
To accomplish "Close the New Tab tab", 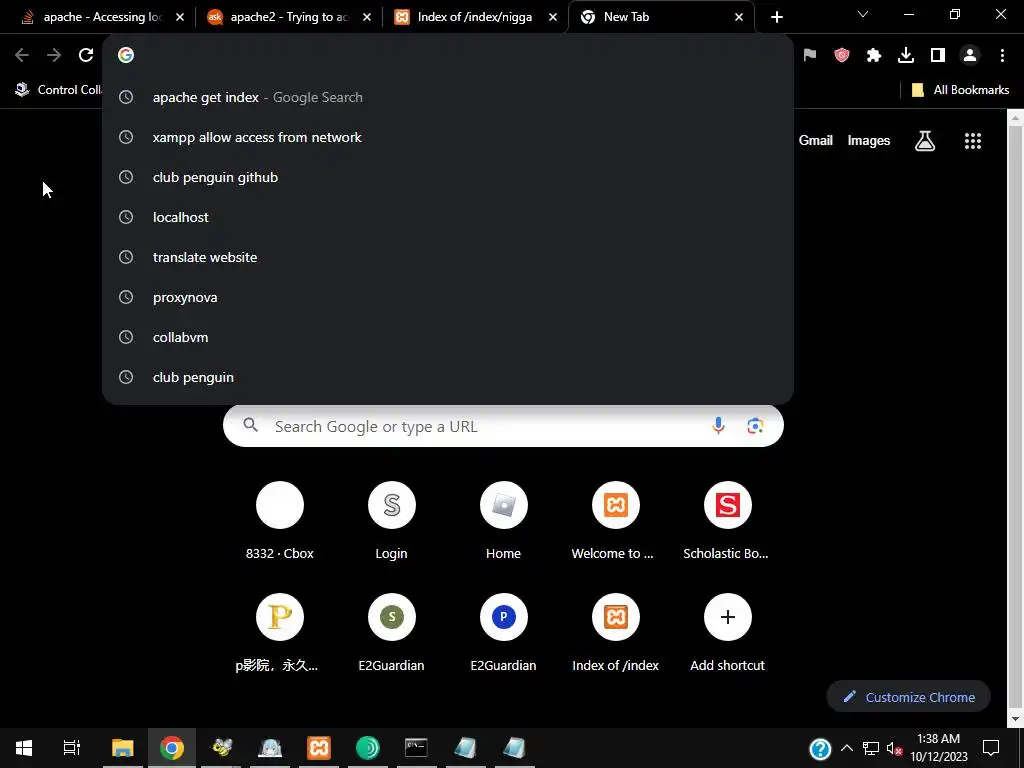I will tap(739, 17).
